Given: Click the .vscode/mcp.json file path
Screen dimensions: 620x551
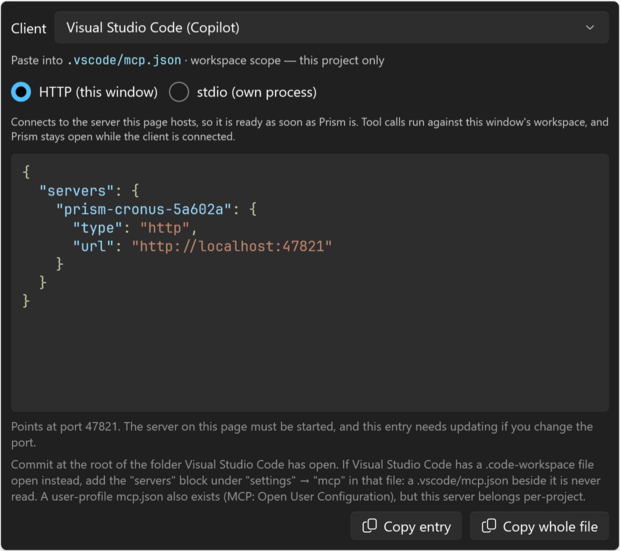Looking at the screenshot, I should coord(124,61).
